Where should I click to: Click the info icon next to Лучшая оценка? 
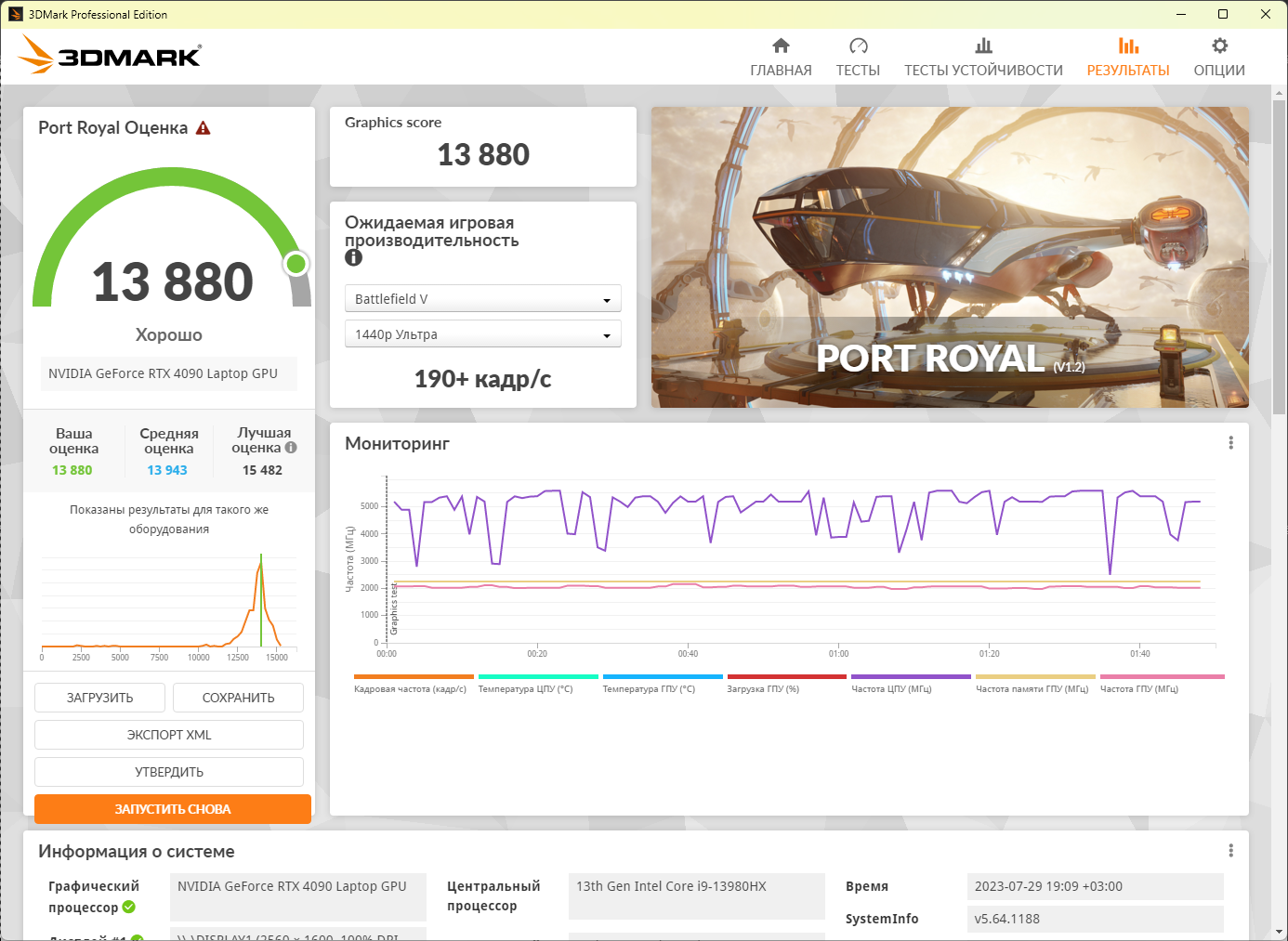point(291,448)
